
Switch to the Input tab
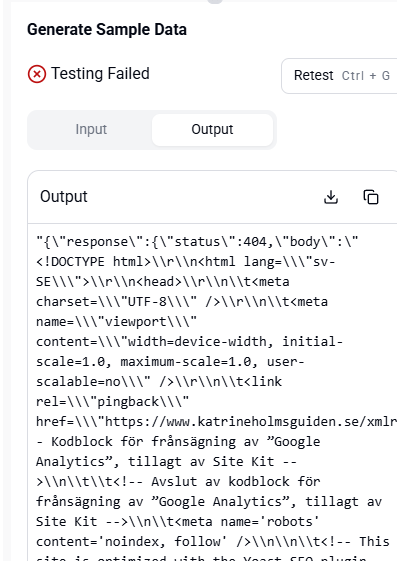91,130
